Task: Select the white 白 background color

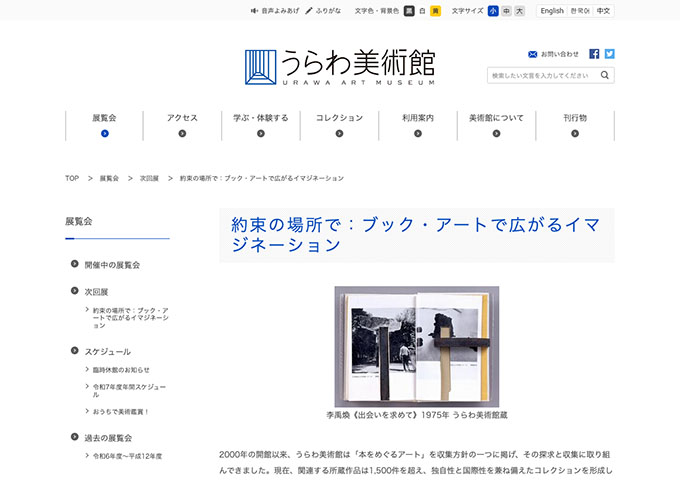Action: [x=422, y=11]
